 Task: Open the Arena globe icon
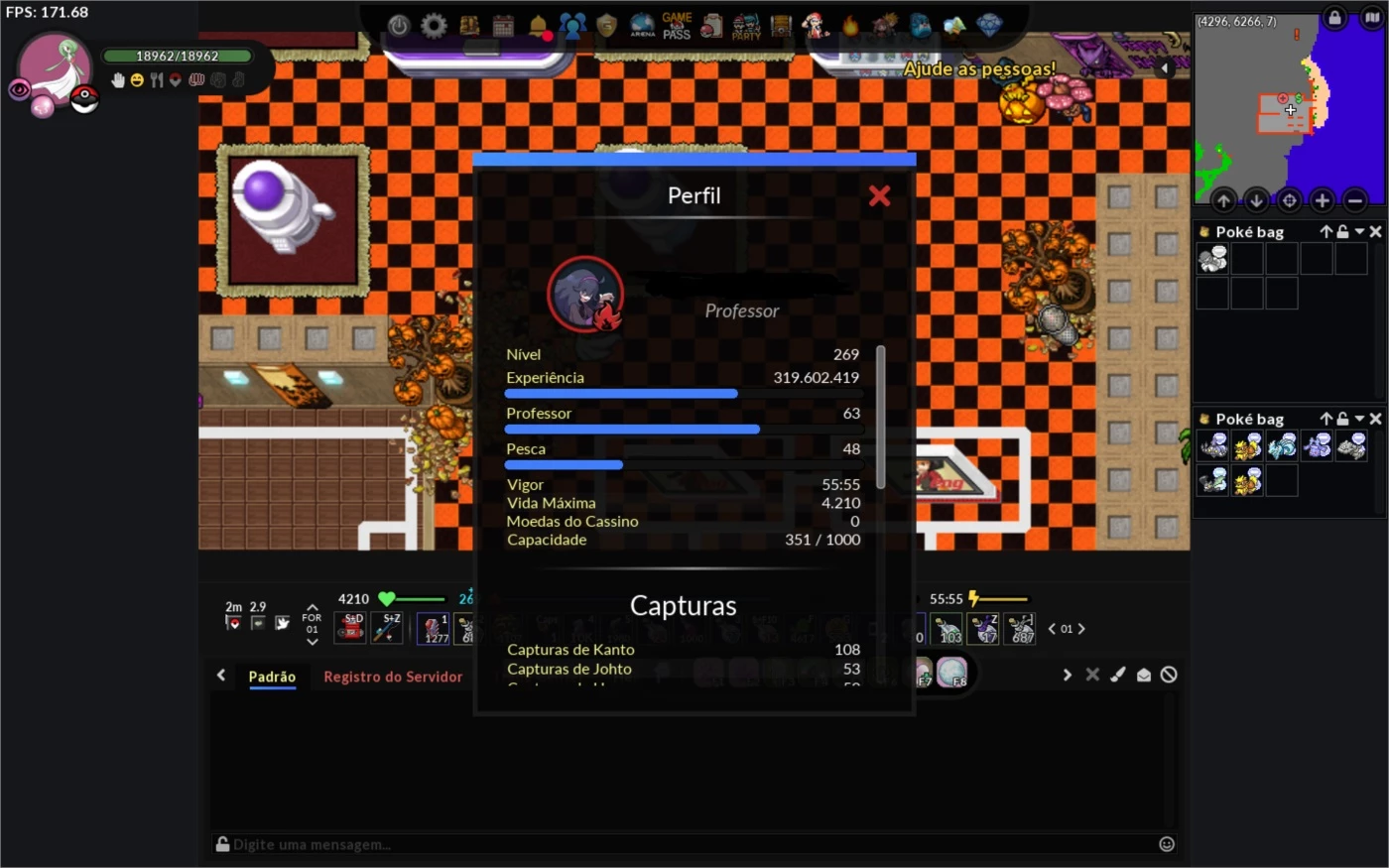click(642, 26)
